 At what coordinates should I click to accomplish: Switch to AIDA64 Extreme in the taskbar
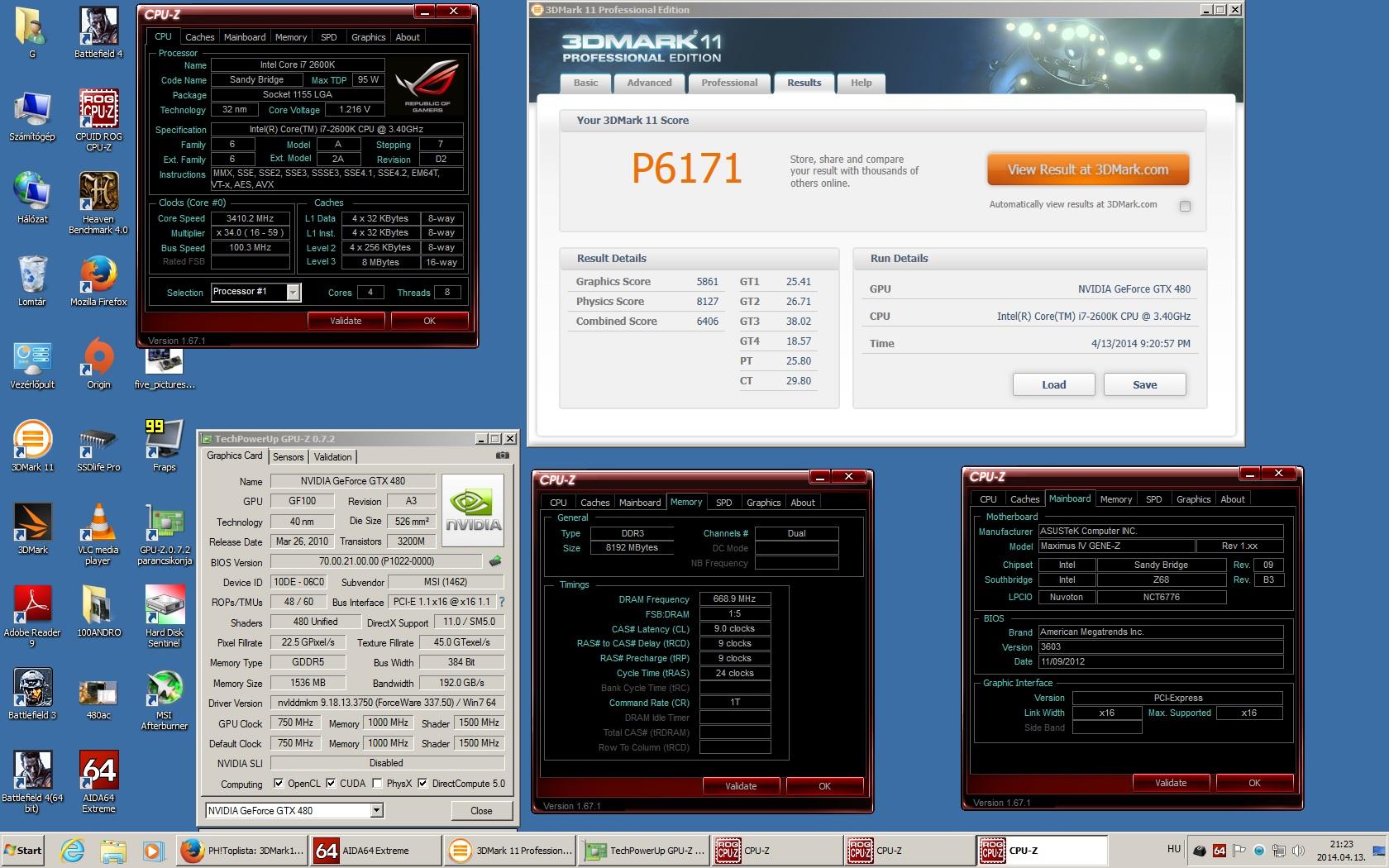click(x=375, y=850)
